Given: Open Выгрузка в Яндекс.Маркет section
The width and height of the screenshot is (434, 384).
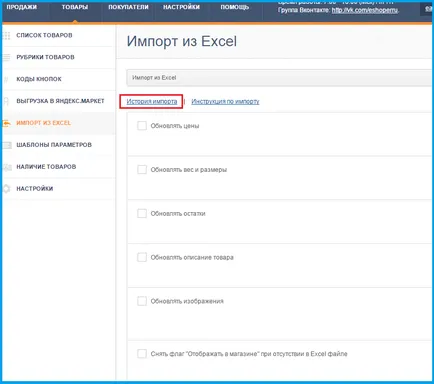Looking at the screenshot, I should 60,101.
